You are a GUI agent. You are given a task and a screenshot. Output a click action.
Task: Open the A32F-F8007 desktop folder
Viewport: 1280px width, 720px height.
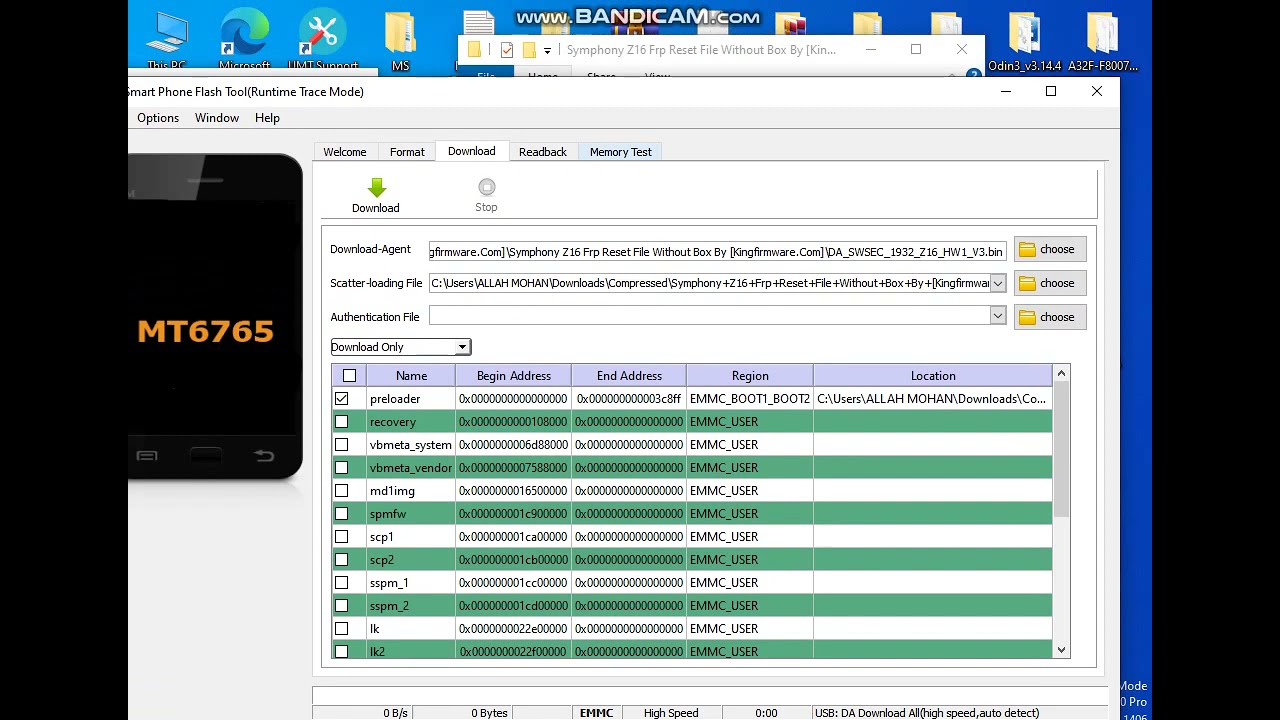pos(1103,40)
